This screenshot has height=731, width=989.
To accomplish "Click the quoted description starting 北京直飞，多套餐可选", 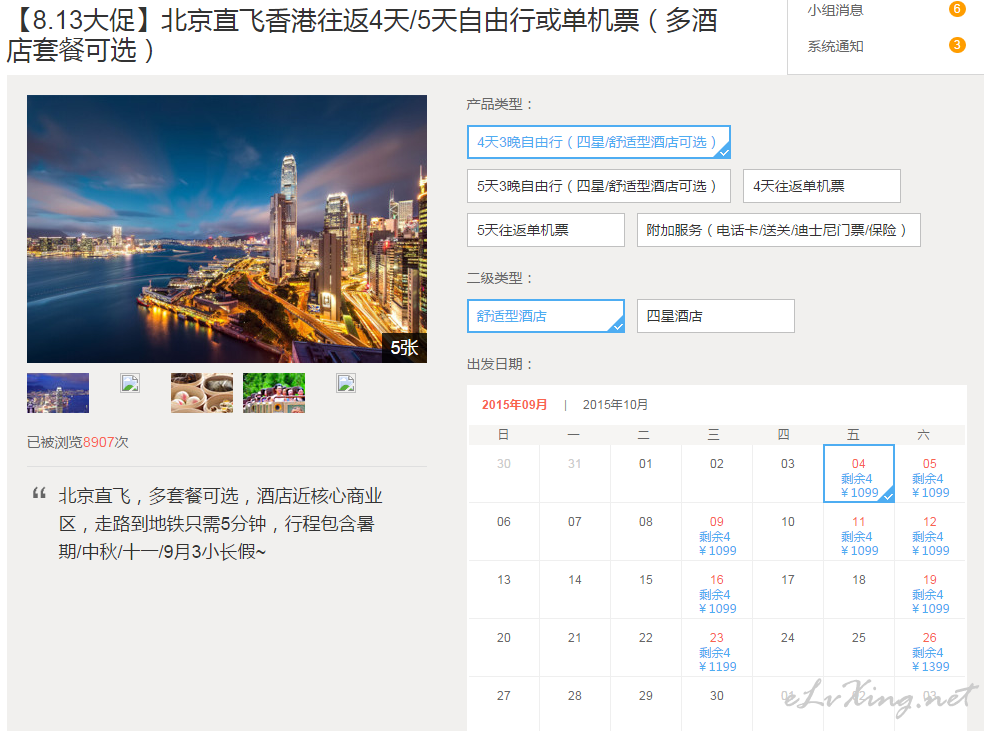I will tap(221, 523).
